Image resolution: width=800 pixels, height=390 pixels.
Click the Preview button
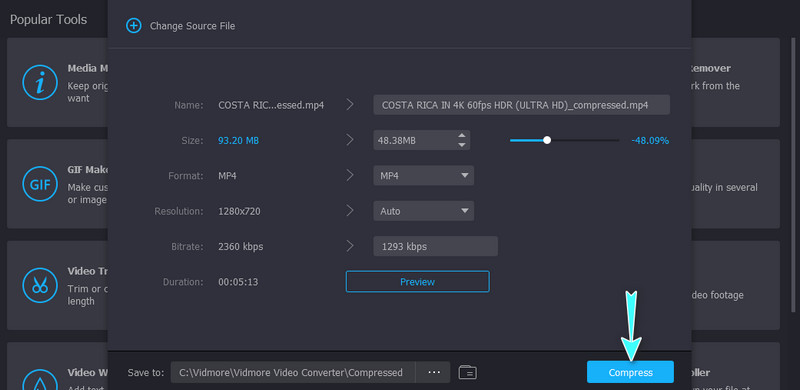(417, 282)
